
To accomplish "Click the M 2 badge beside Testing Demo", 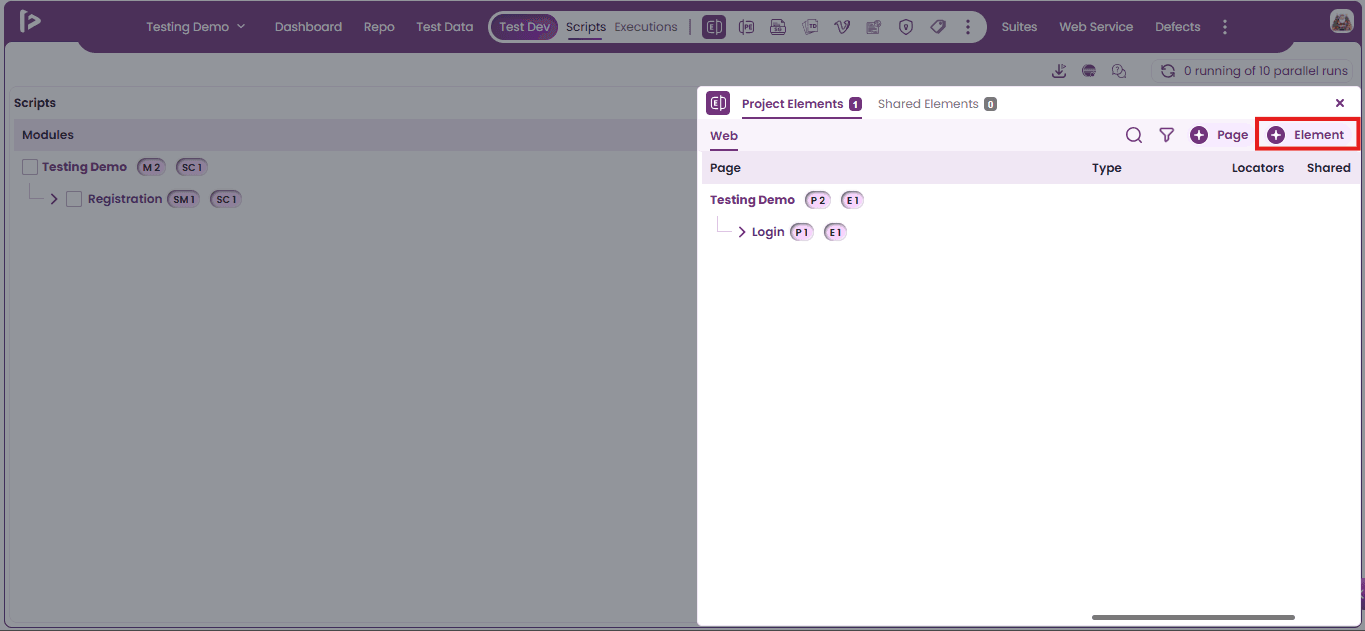I will pos(151,167).
